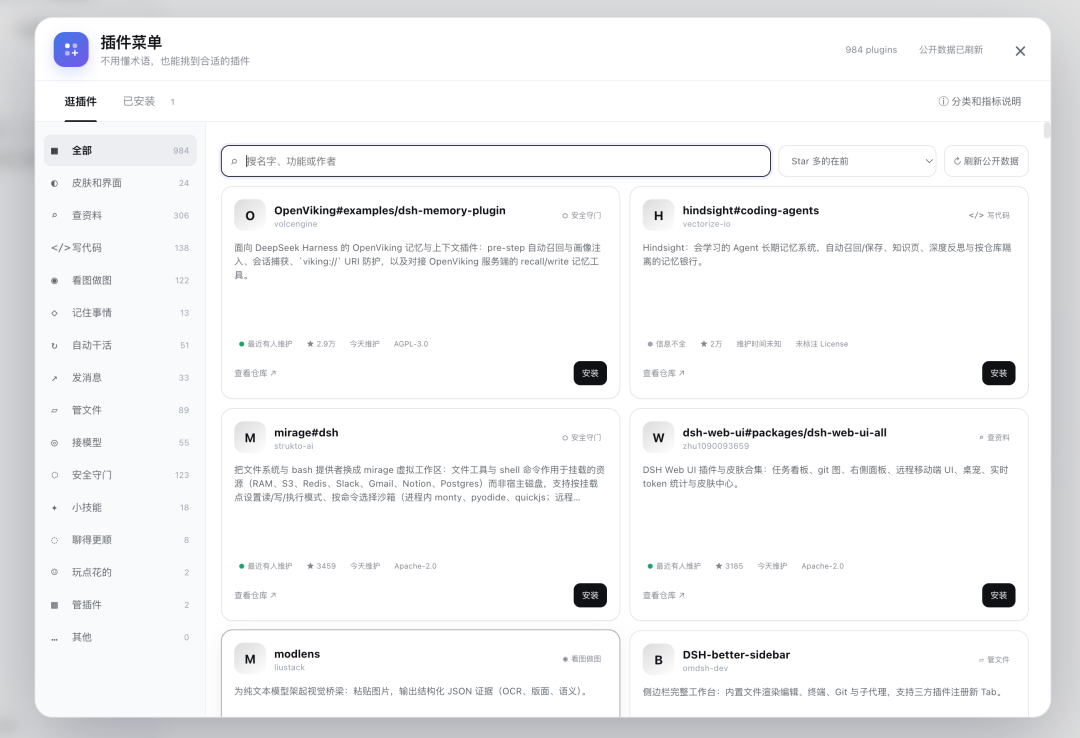
Task: Click the arrow icon beside 发消息
Action: tap(54, 378)
